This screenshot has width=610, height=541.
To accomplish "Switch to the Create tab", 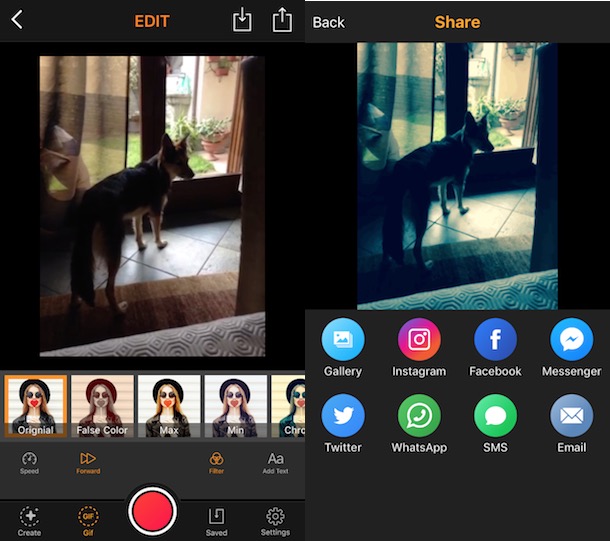I will (30, 521).
